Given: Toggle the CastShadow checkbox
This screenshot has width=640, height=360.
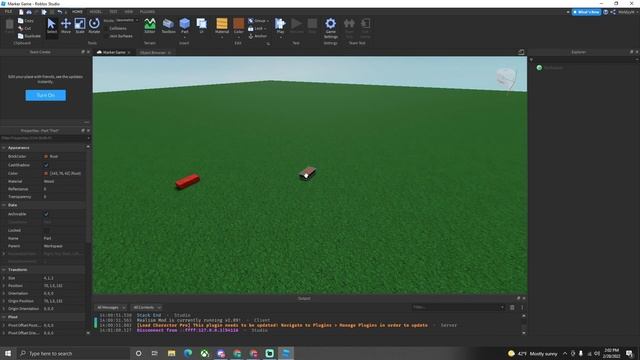Looking at the screenshot, I should point(46,165).
